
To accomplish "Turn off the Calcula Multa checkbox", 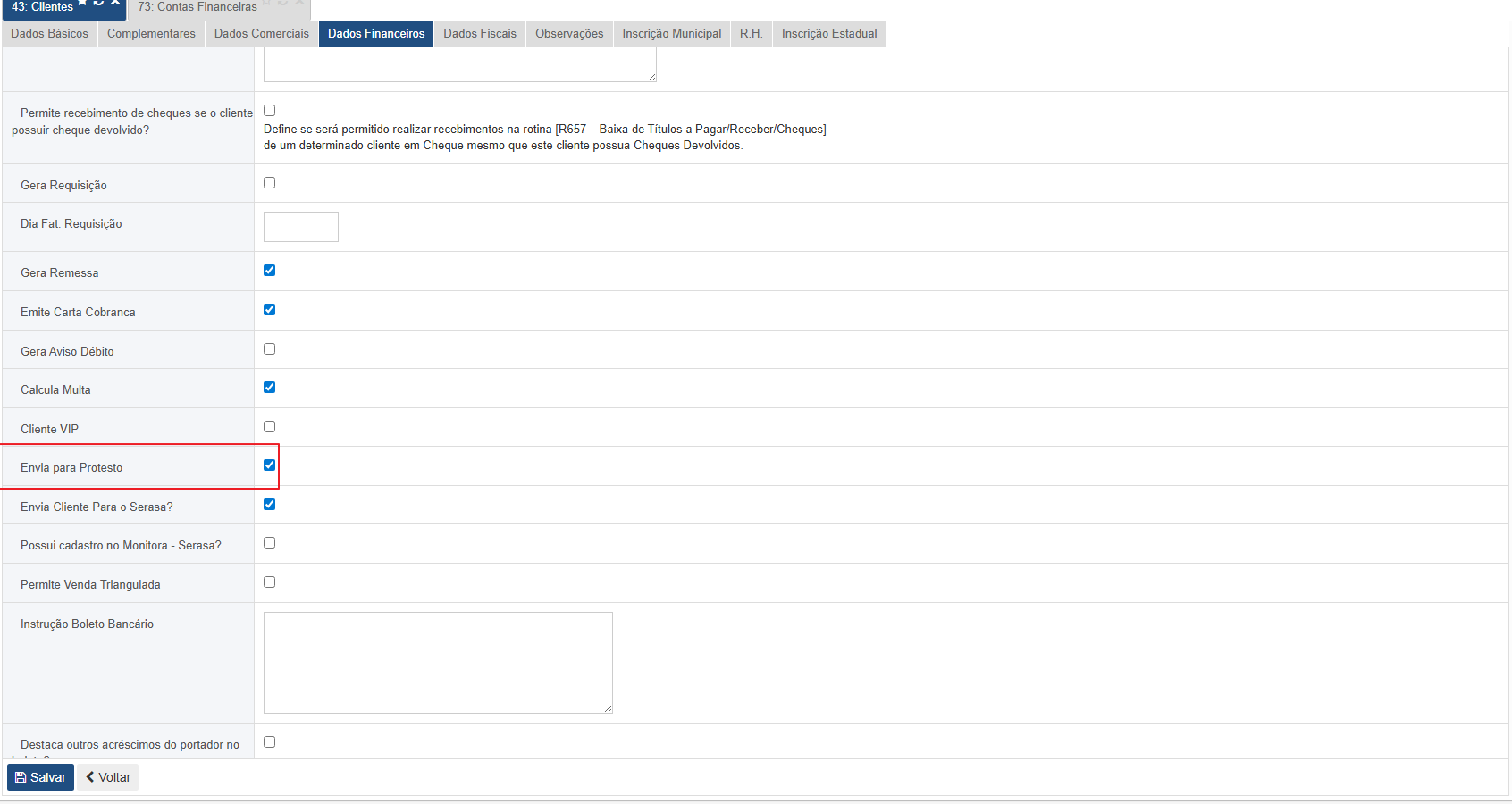I will click(269, 388).
